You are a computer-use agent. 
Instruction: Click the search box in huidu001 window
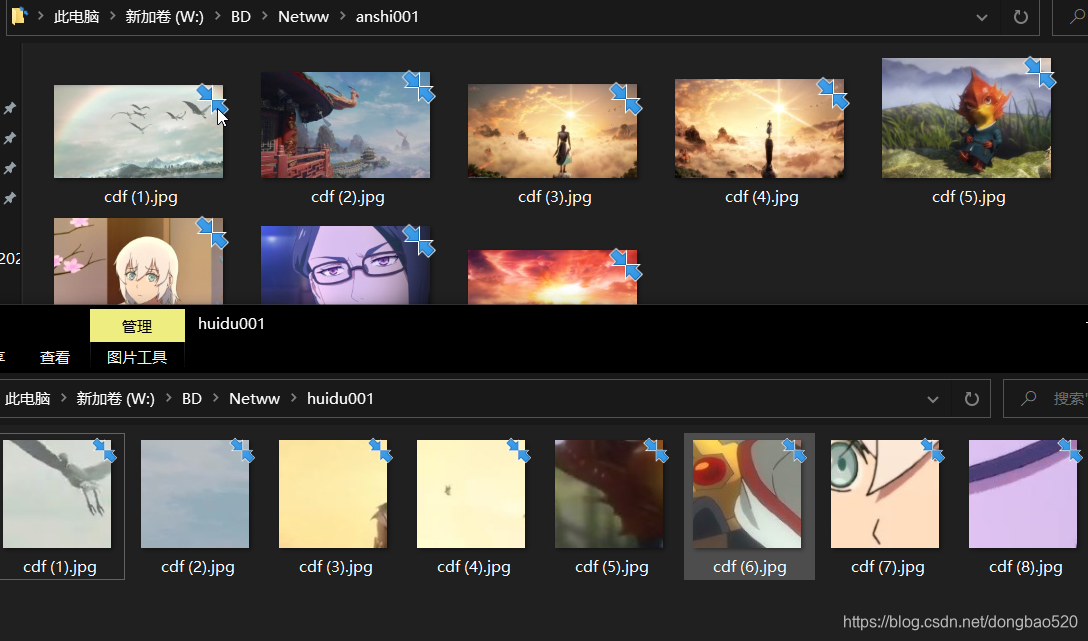click(x=1046, y=398)
